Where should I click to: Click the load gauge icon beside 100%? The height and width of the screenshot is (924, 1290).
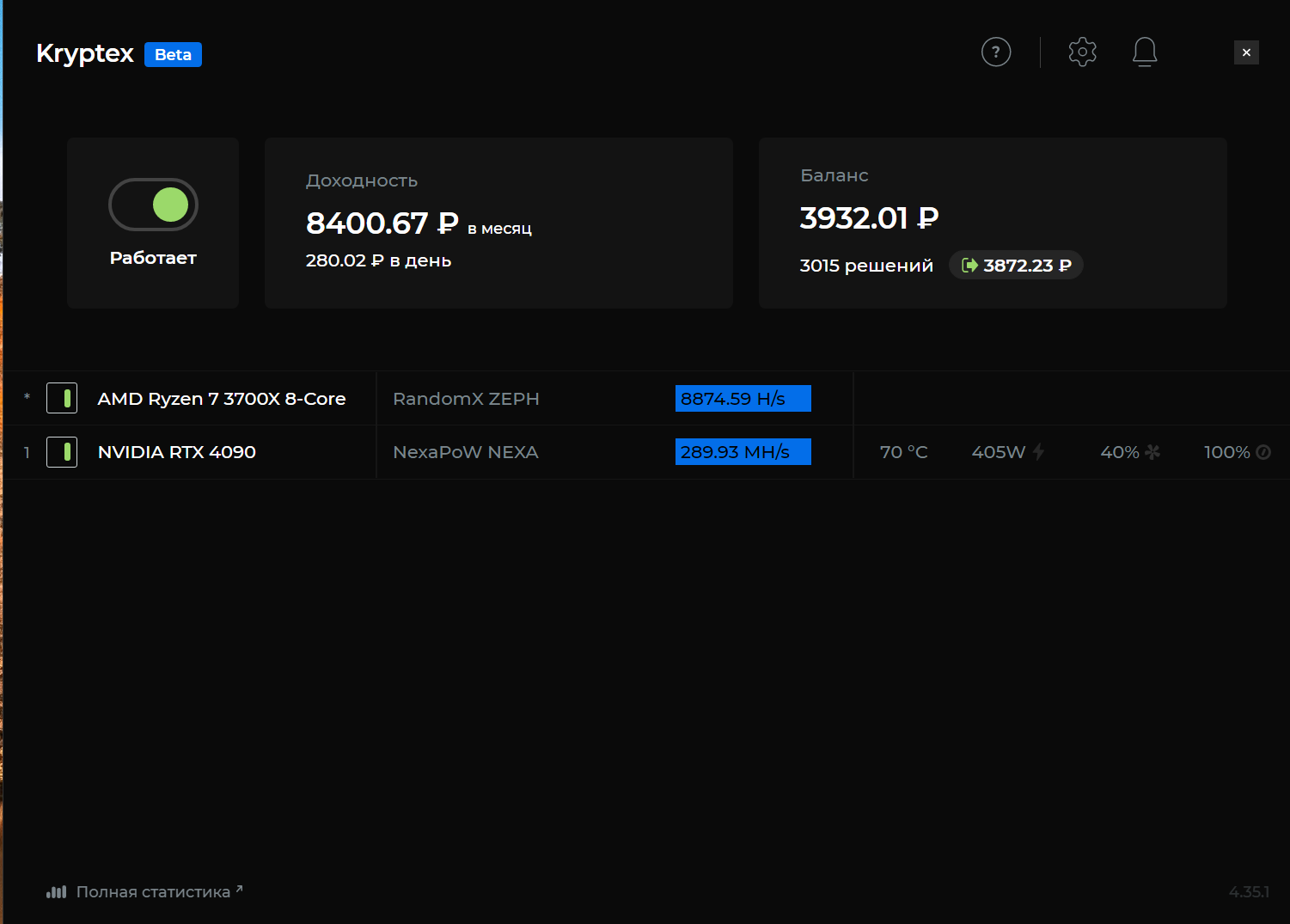1263,452
